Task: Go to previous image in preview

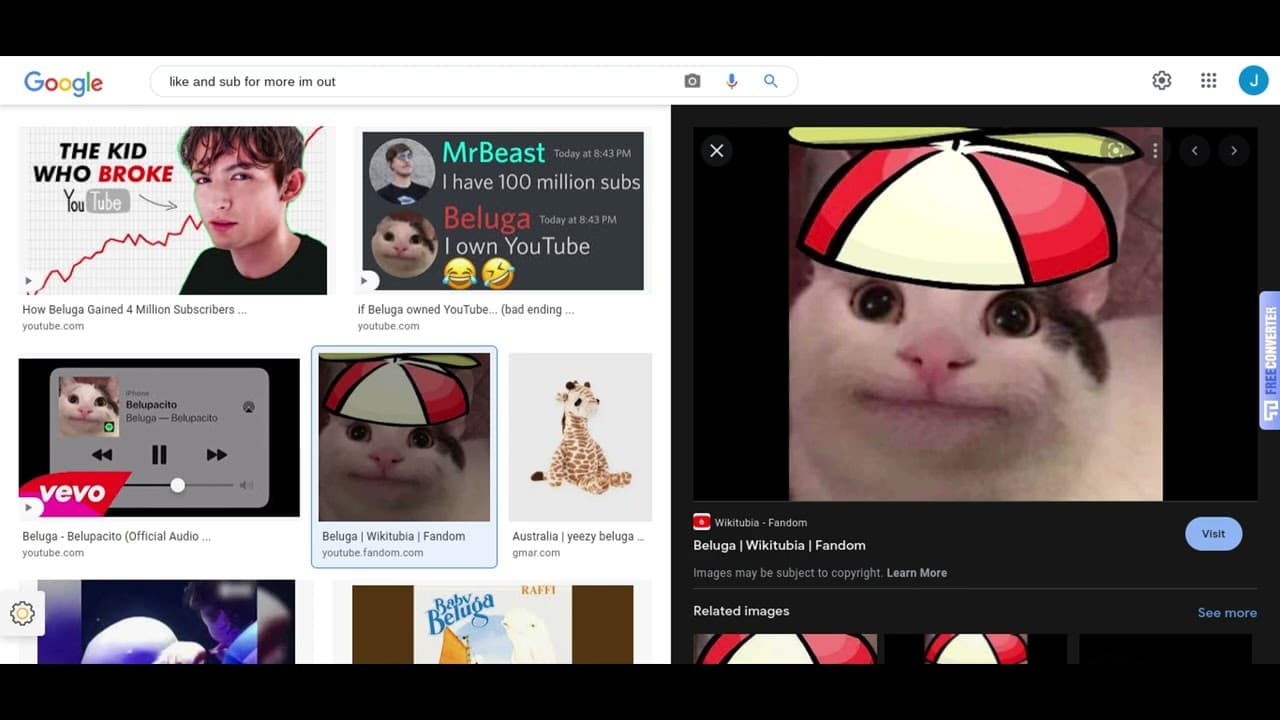Action: tap(1194, 151)
